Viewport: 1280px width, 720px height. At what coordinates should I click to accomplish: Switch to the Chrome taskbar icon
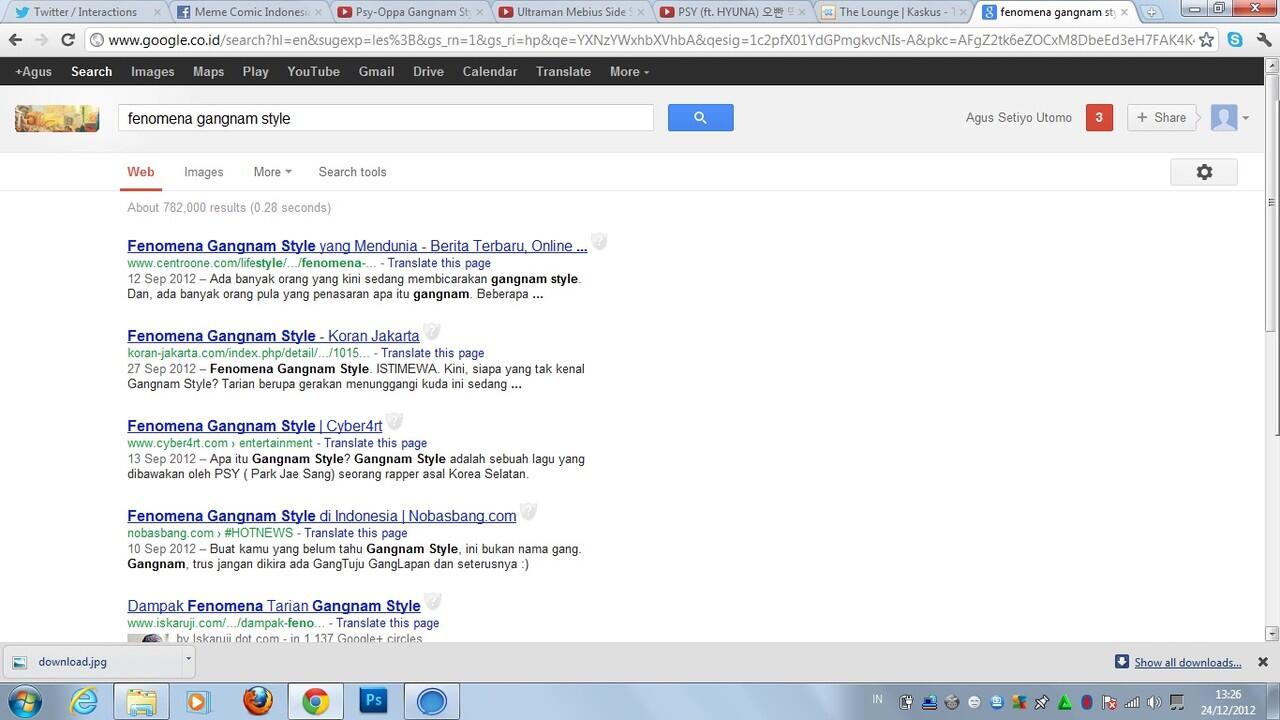click(x=316, y=701)
